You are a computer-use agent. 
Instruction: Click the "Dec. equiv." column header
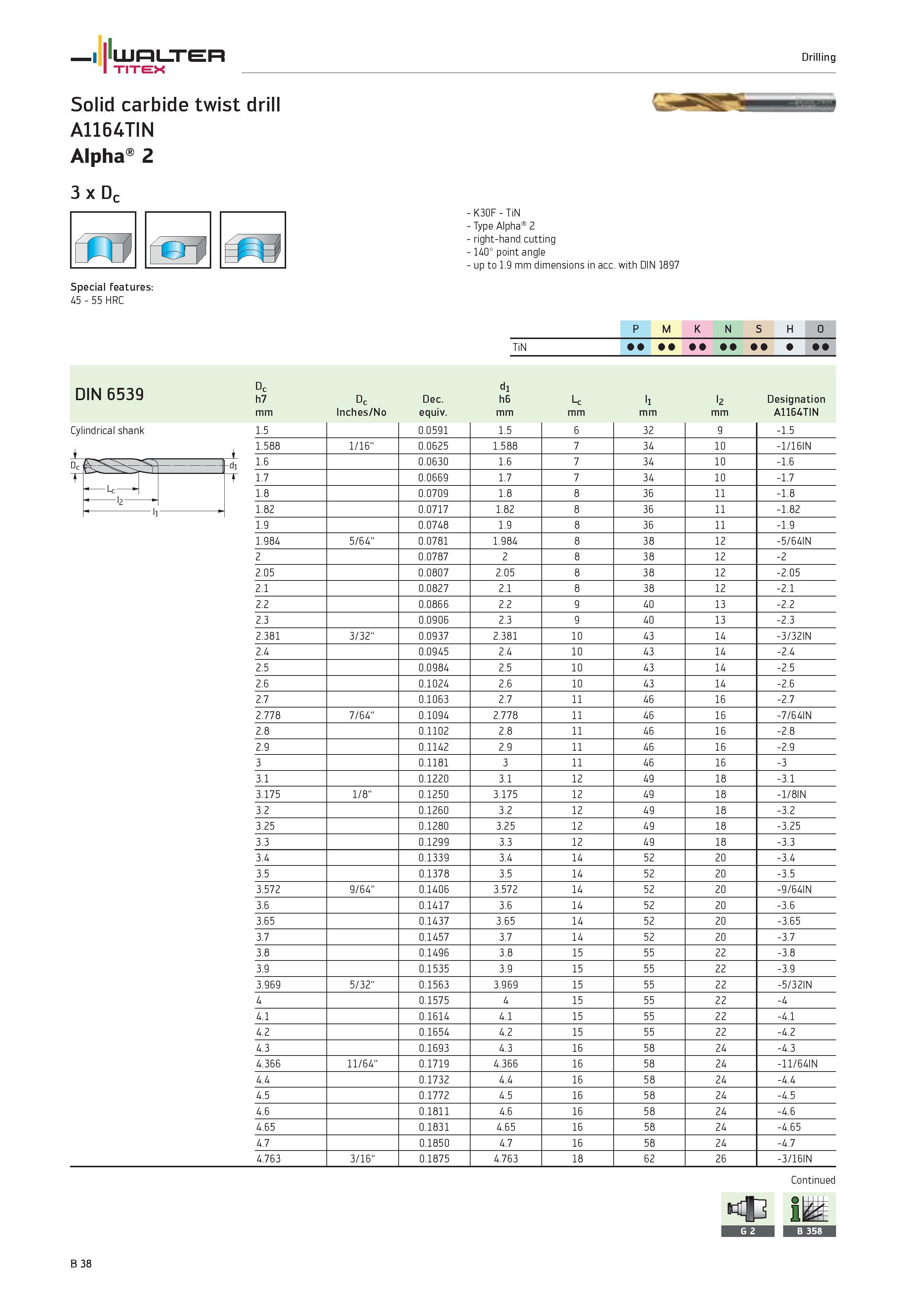433,406
